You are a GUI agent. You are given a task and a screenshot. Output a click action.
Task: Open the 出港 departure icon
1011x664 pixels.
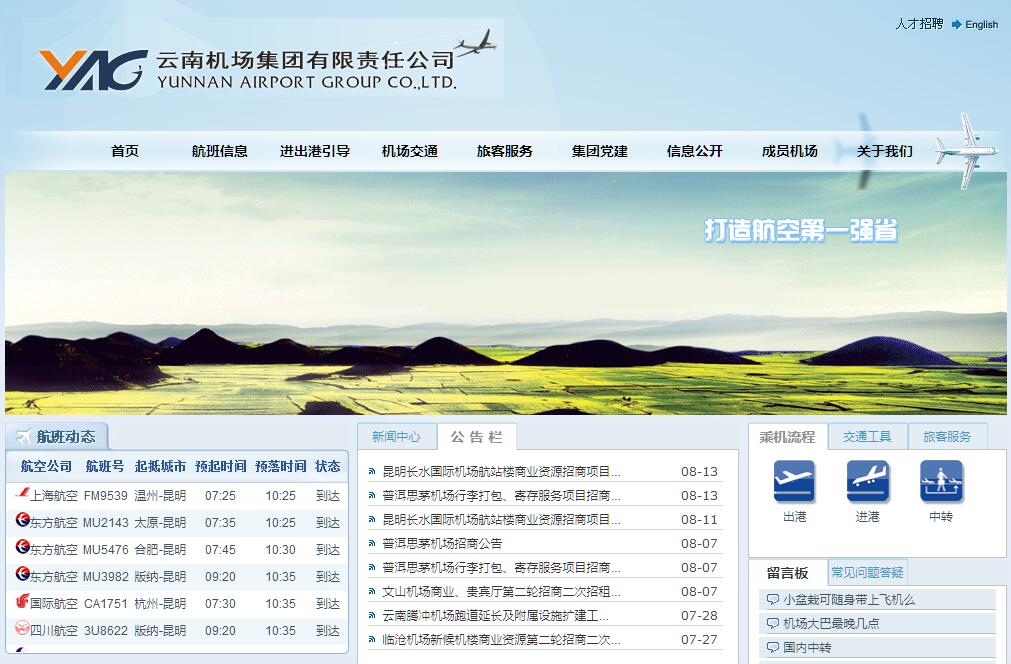[794, 482]
